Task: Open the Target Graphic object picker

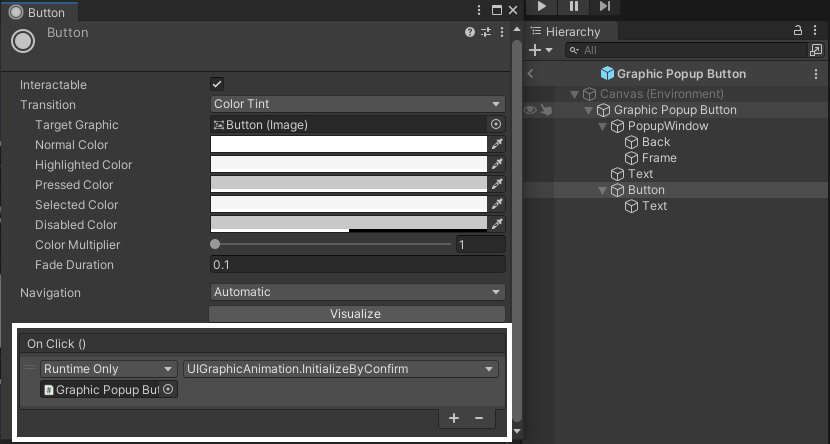Action: point(496,125)
